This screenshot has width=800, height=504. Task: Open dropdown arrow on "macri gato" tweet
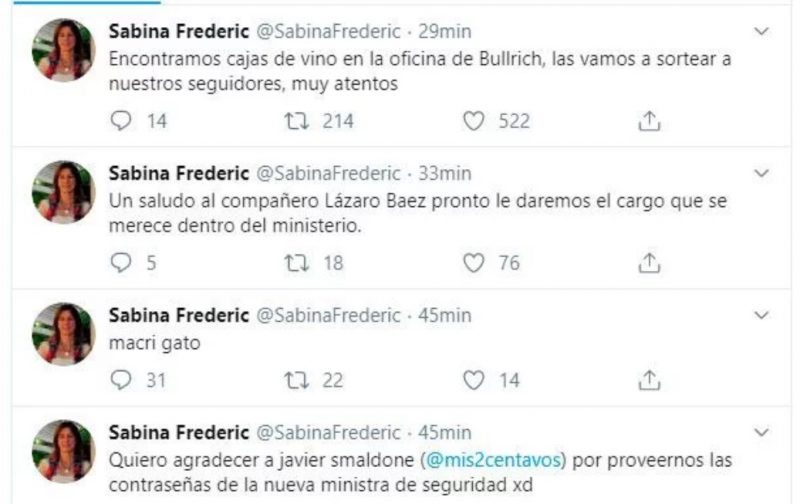click(762, 315)
